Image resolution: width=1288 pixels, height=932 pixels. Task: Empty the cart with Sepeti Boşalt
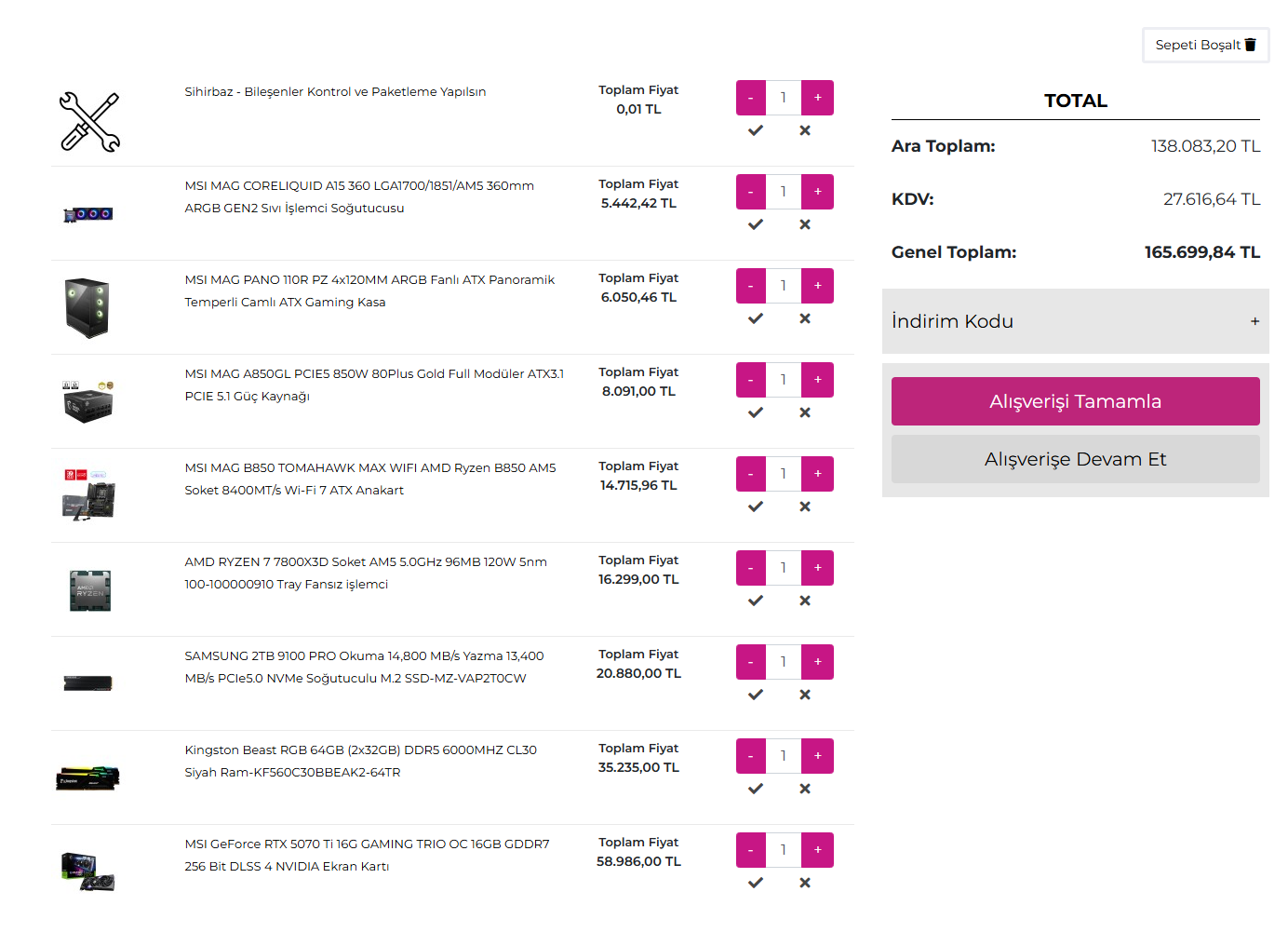(1205, 45)
